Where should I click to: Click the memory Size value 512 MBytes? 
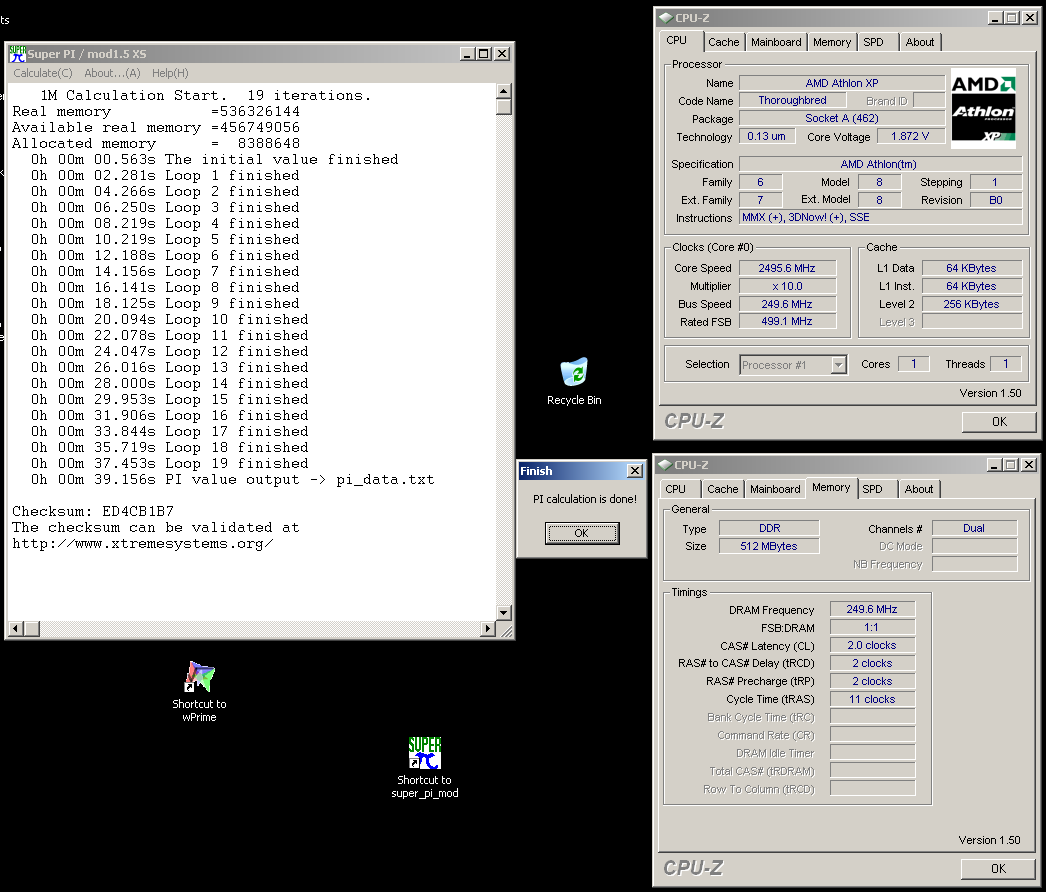tap(768, 546)
